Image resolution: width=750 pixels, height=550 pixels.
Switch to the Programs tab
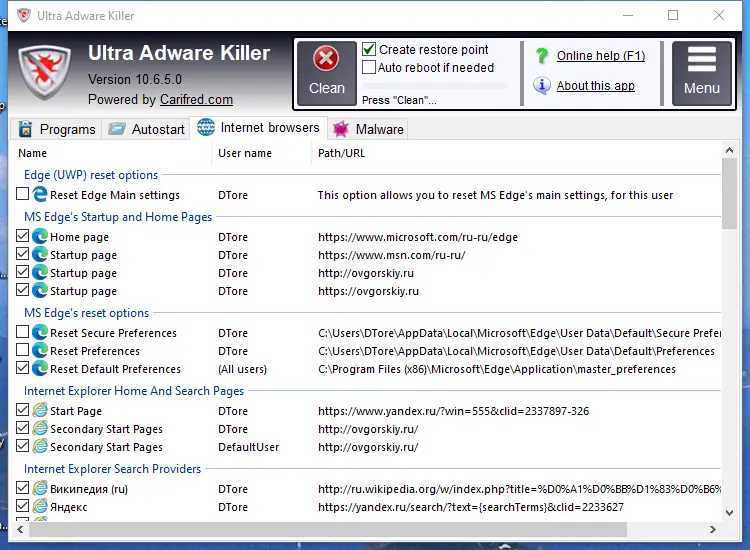[57, 129]
